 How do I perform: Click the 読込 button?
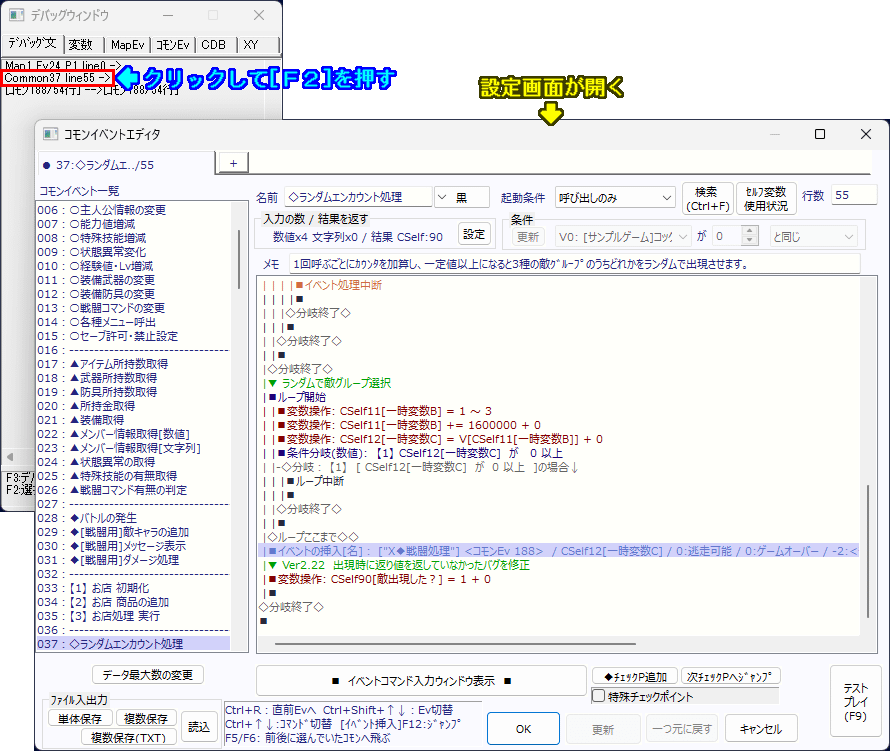199,727
